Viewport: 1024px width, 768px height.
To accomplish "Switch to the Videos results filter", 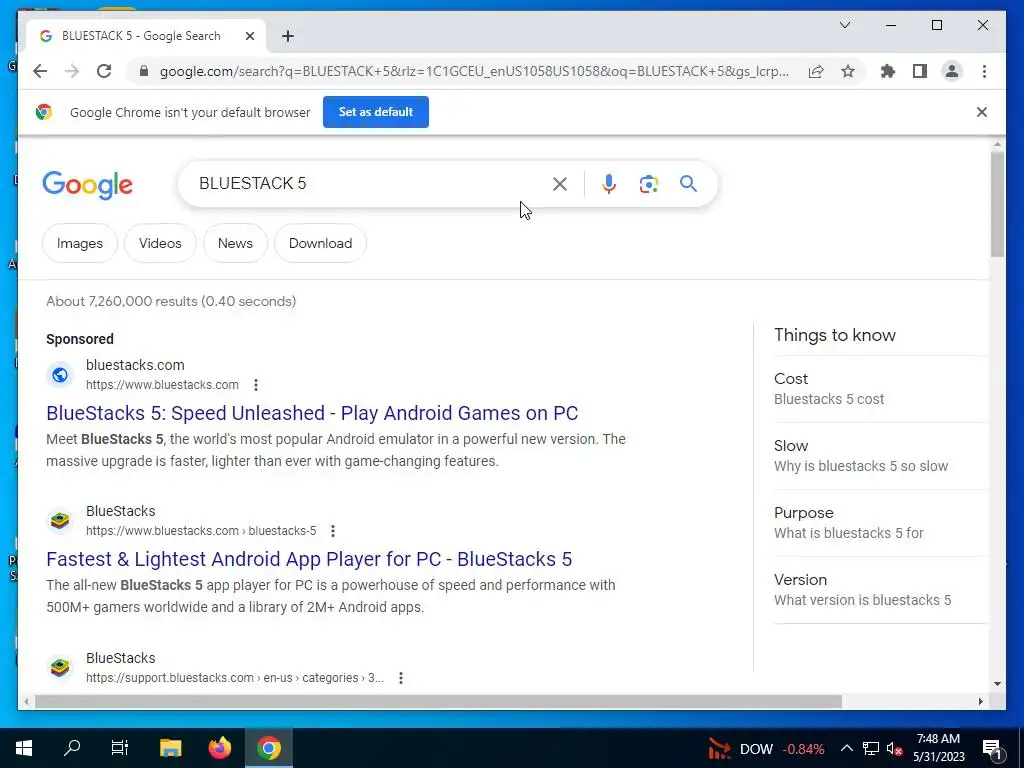I will (x=160, y=243).
